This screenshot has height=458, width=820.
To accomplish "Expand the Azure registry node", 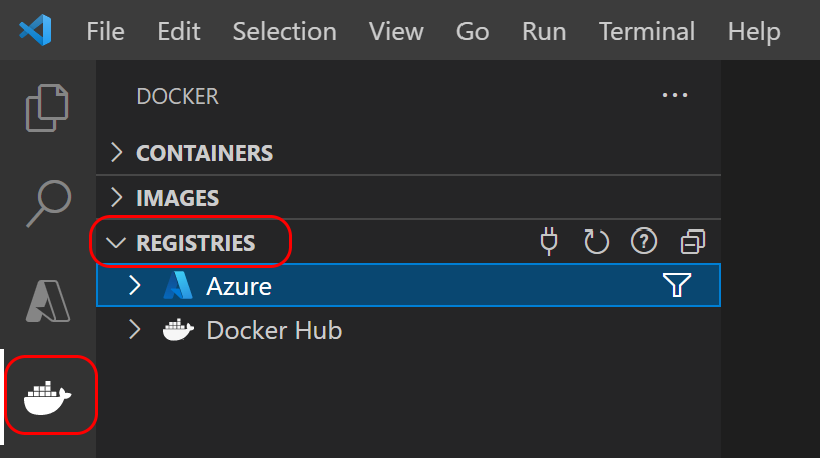I will pos(136,287).
